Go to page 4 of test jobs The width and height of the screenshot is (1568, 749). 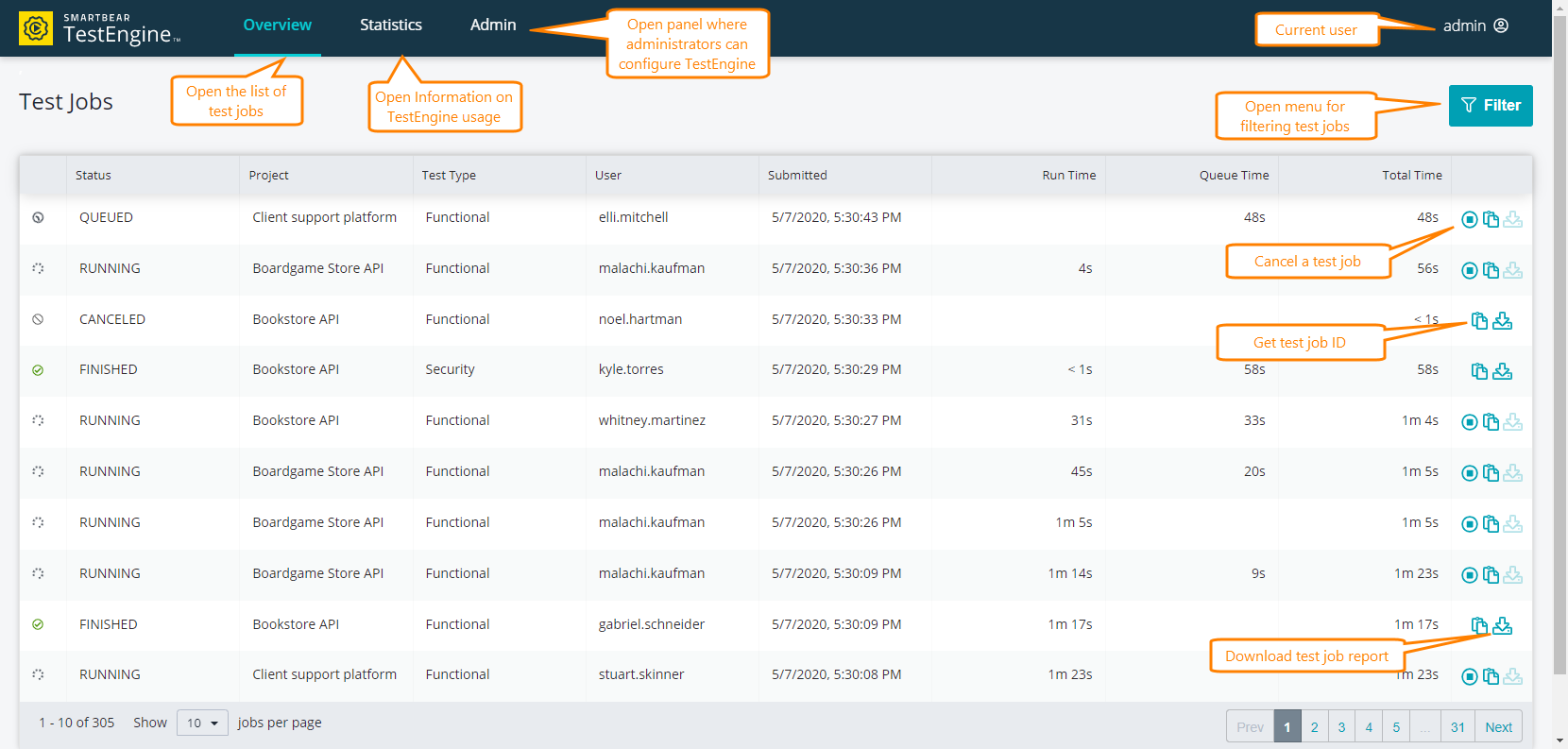coord(1369,726)
